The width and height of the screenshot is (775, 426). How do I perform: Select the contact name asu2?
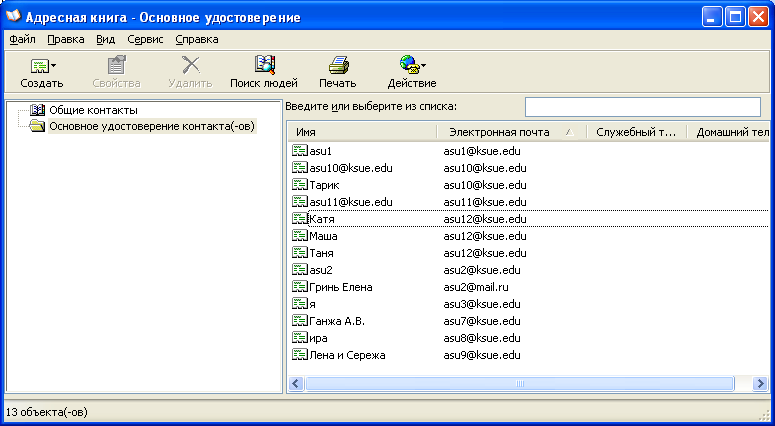(321, 270)
